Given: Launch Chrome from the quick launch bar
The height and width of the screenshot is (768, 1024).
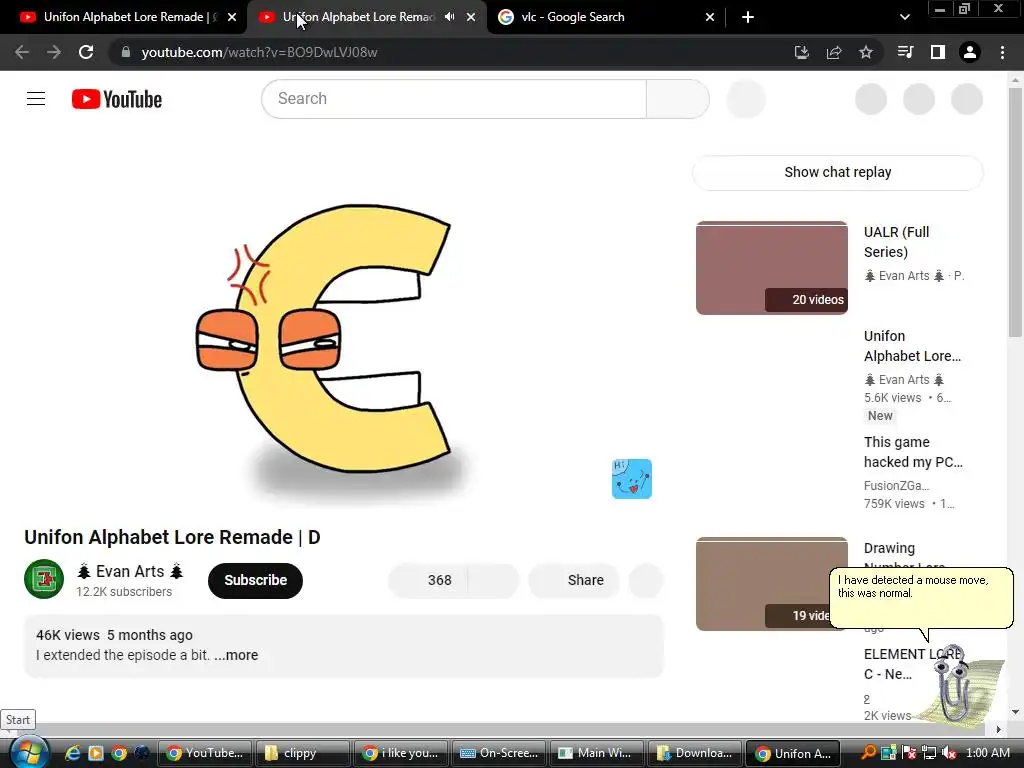Looking at the screenshot, I should (119, 753).
